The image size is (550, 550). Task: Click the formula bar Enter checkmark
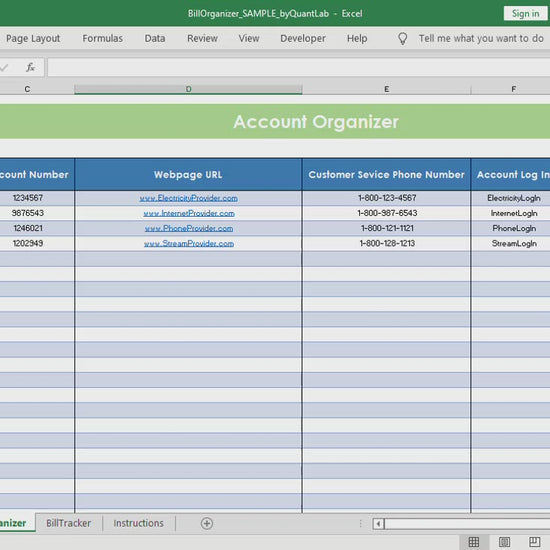click(4, 67)
